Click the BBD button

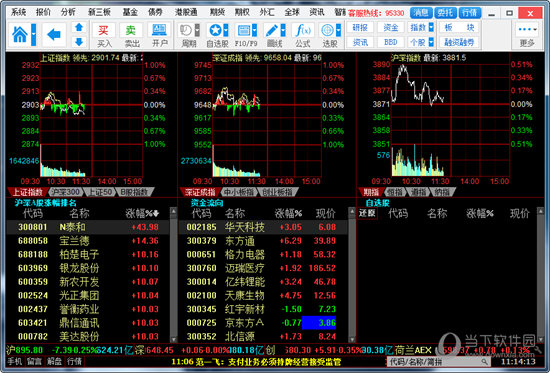390,42
